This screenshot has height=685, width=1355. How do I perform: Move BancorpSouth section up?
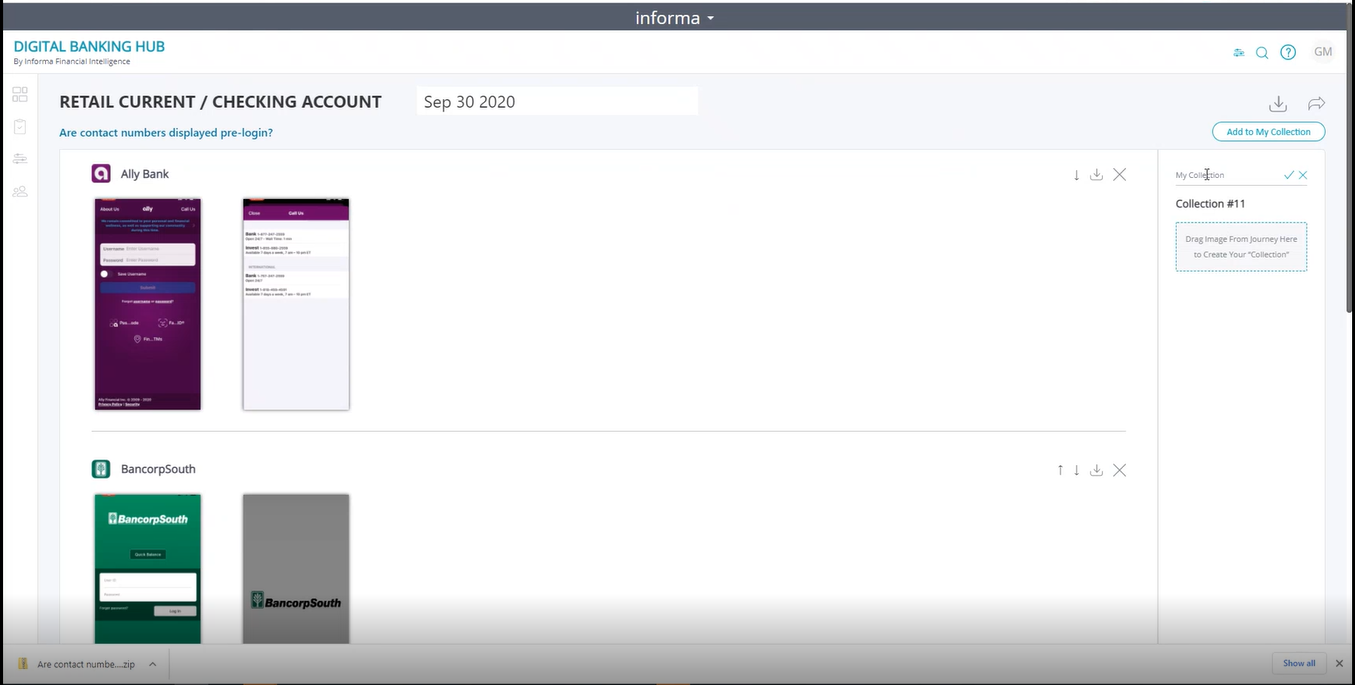[1060, 470]
